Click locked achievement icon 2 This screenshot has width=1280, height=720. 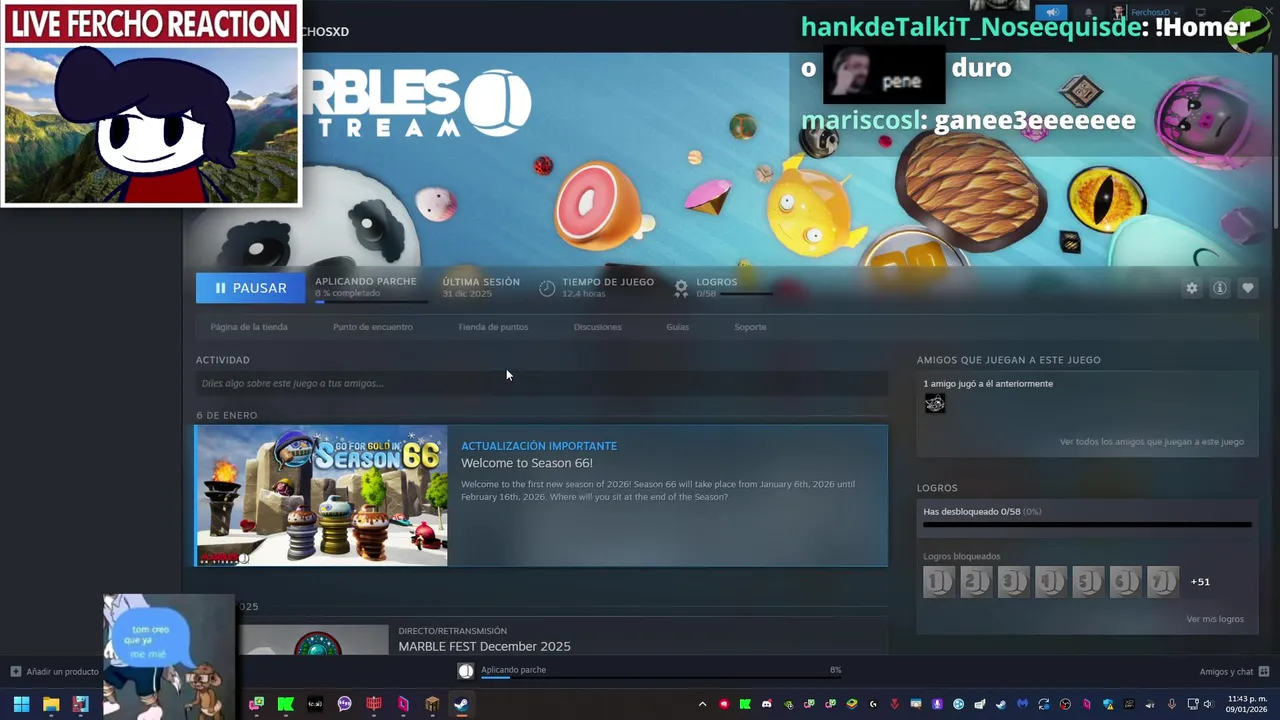pyautogui.click(x=976, y=581)
